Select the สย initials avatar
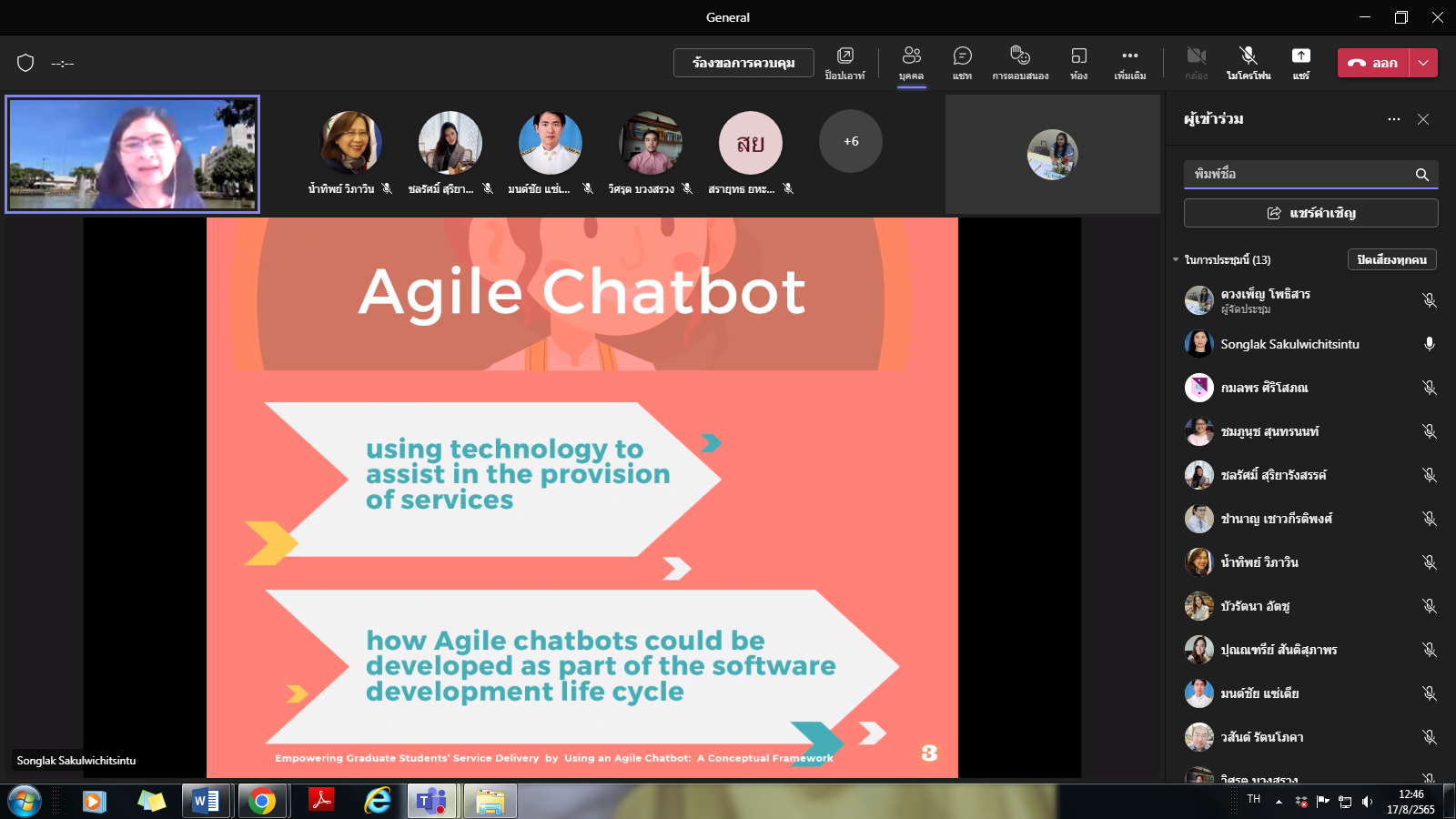 pos(751,143)
